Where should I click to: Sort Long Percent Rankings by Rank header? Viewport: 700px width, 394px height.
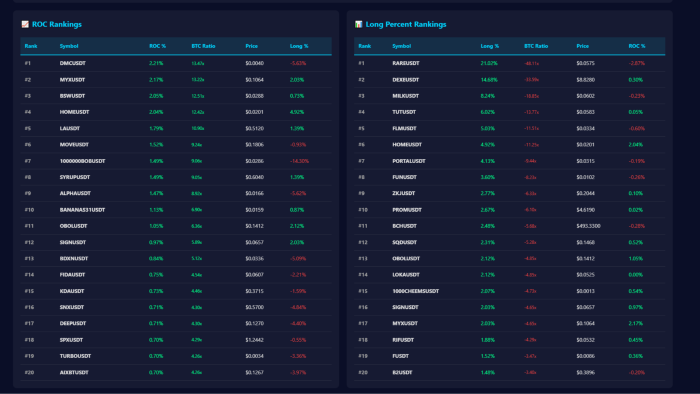[364, 46]
